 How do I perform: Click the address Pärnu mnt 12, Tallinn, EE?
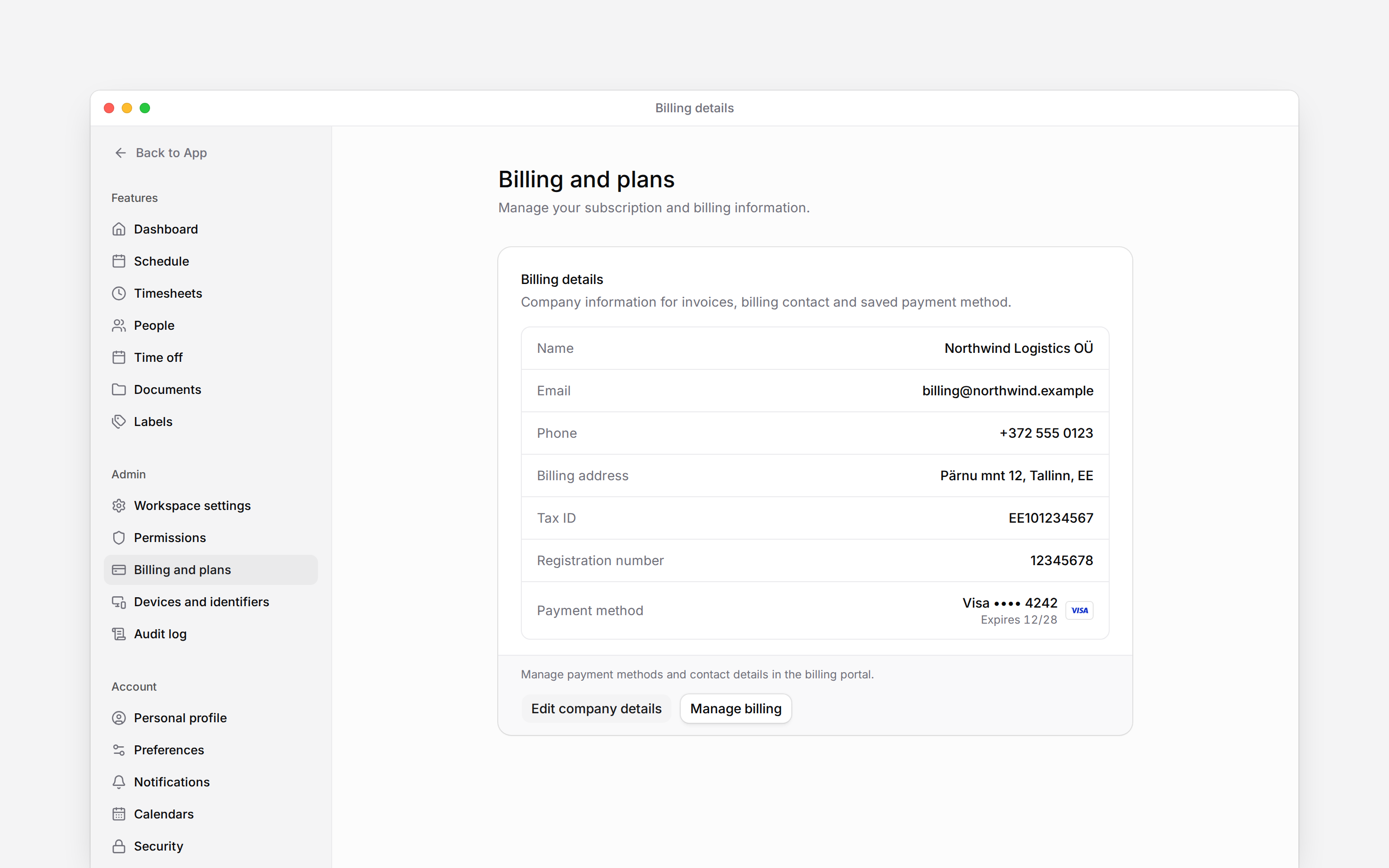[x=1016, y=476]
